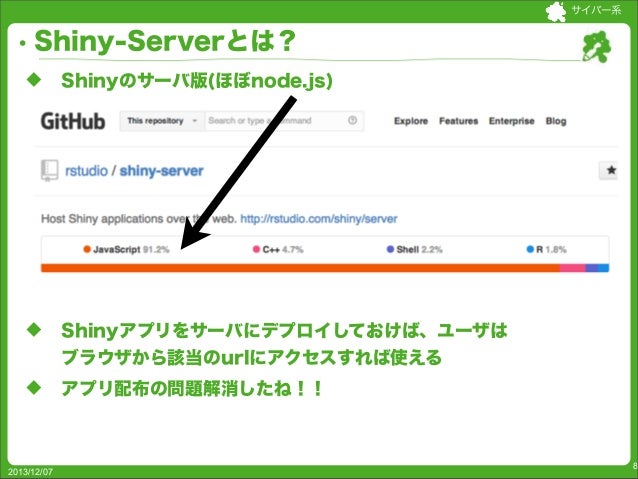Select the C++ 4.7% language label
Image resolution: width=638 pixels, height=479 pixels.
pos(278,249)
